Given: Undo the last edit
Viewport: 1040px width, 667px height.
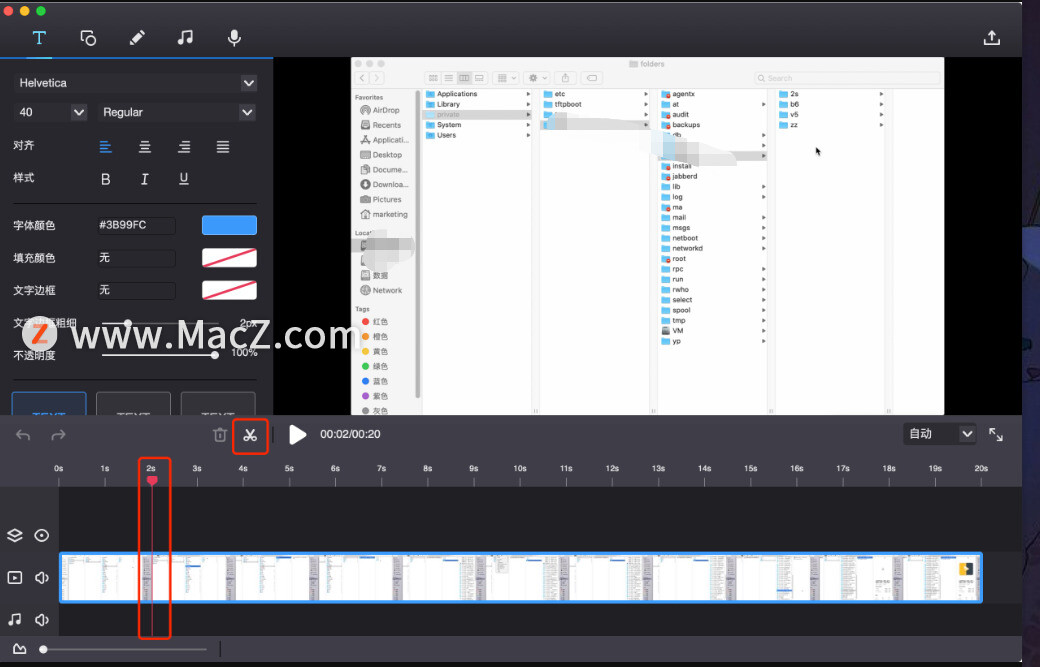Looking at the screenshot, I should pyautogui.click(x=23, y=435).
